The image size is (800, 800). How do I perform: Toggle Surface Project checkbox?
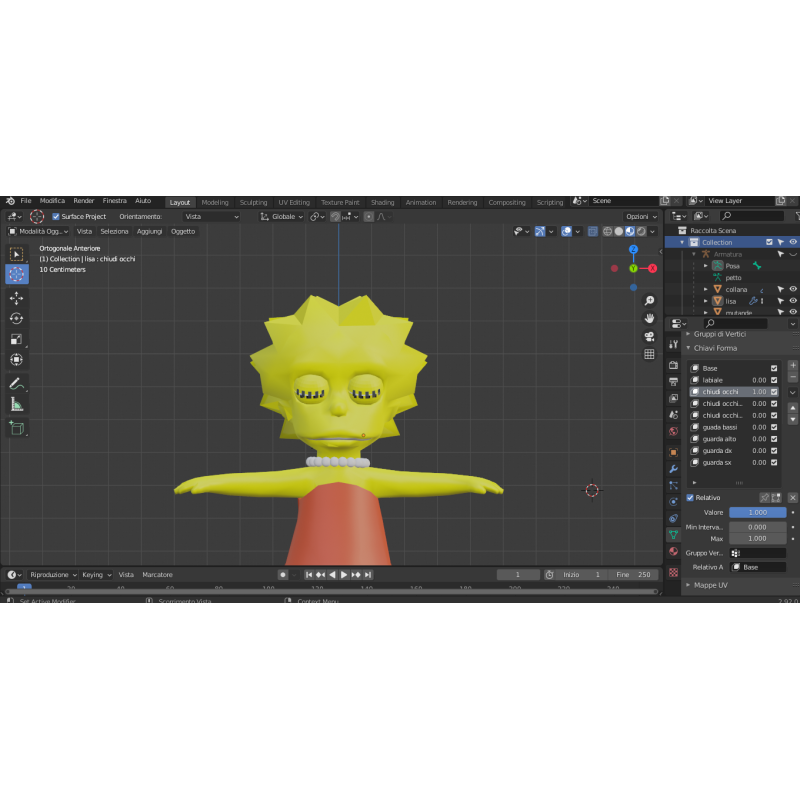tap(56, 217)
